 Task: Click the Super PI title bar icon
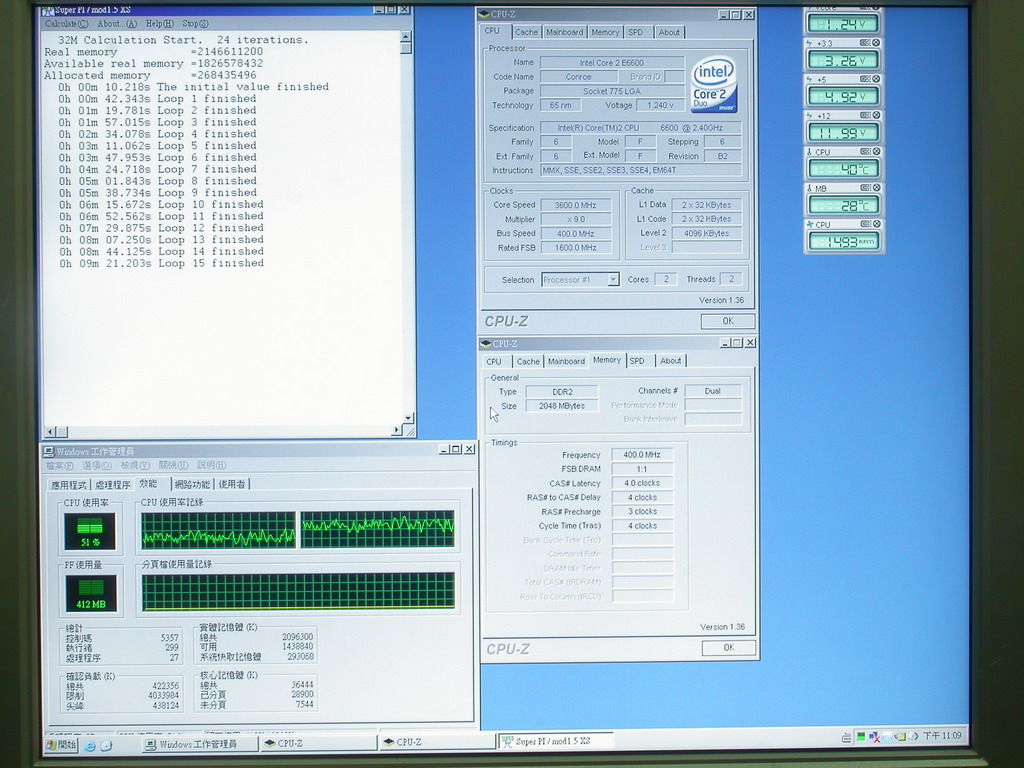tap(48, 10)
